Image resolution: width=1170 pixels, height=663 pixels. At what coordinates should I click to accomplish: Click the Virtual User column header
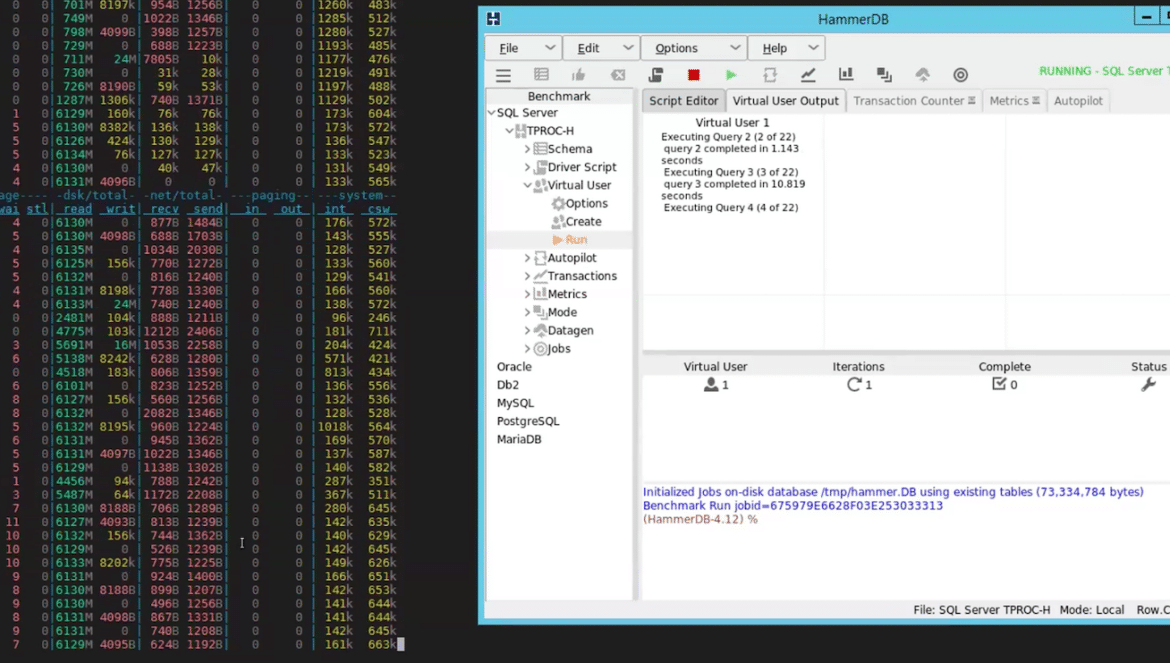[716, 367]
